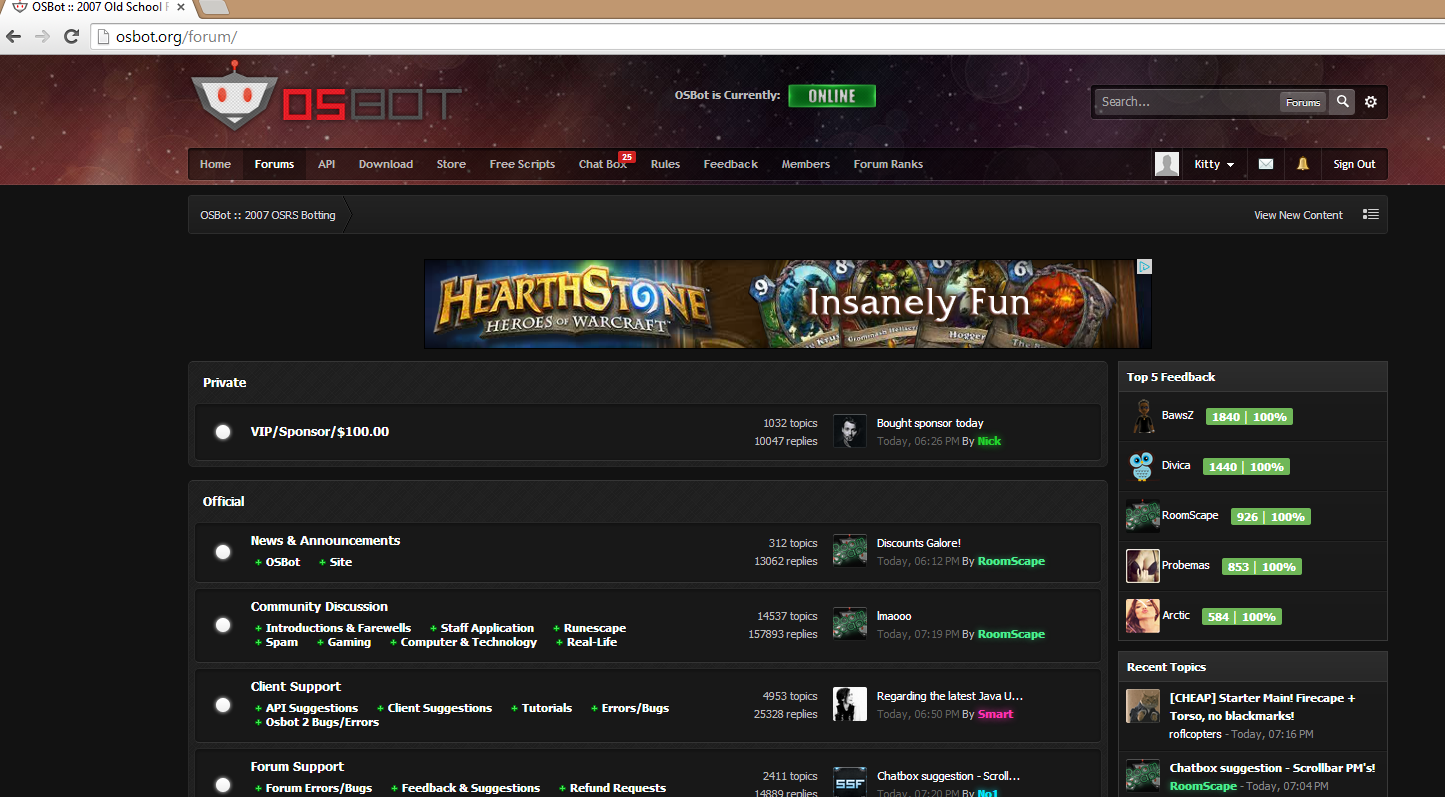The width and height of the screenshot is (1445, 797).
Task: Open the Rules page
Action: click(x=665, y=164)
